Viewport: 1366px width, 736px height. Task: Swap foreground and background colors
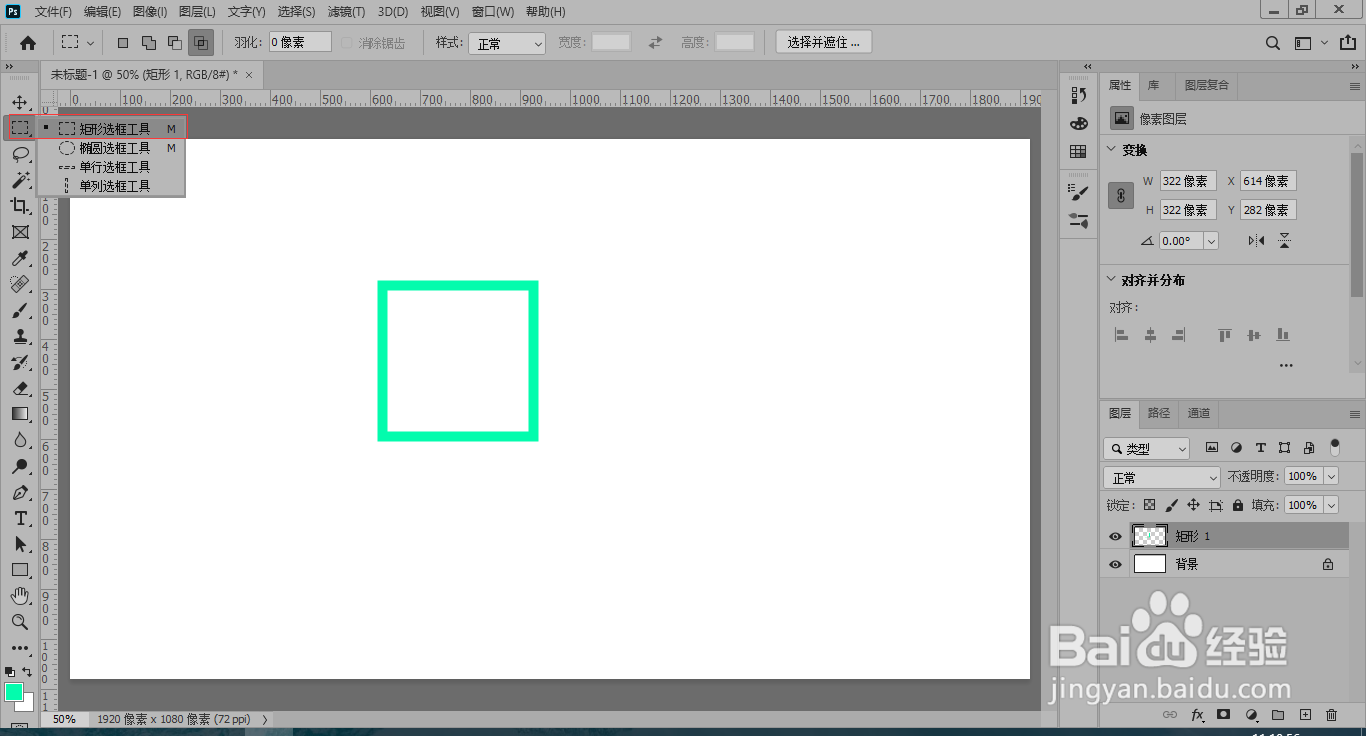(28, 672)
